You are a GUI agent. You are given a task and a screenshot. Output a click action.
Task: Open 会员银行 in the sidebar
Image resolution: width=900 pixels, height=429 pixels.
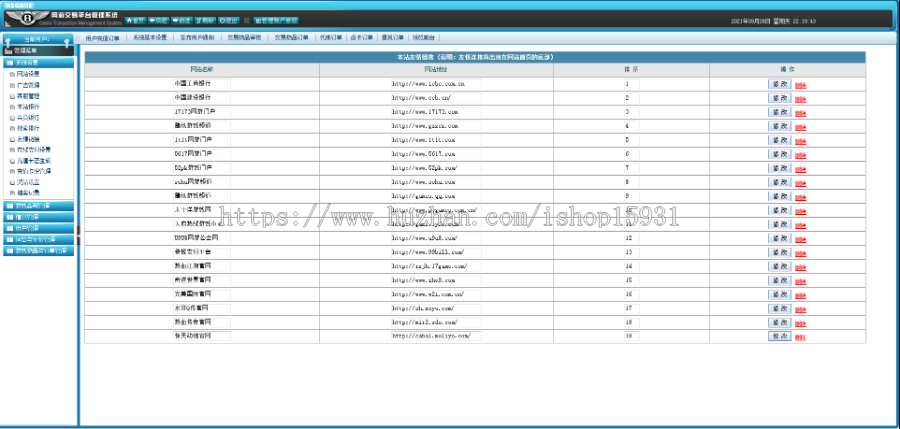[28, 117]
